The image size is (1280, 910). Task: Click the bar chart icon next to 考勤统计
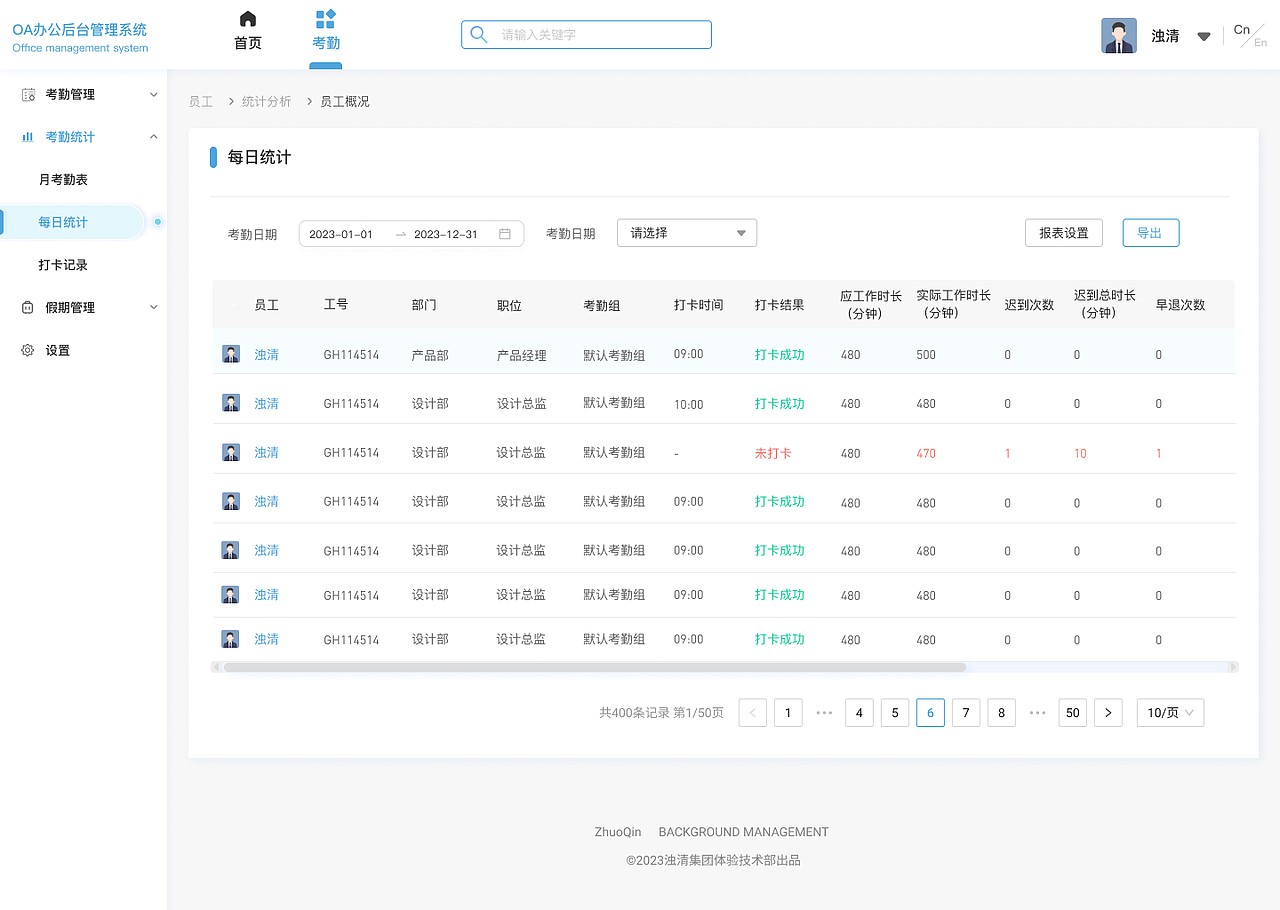(x=26, y=136)
